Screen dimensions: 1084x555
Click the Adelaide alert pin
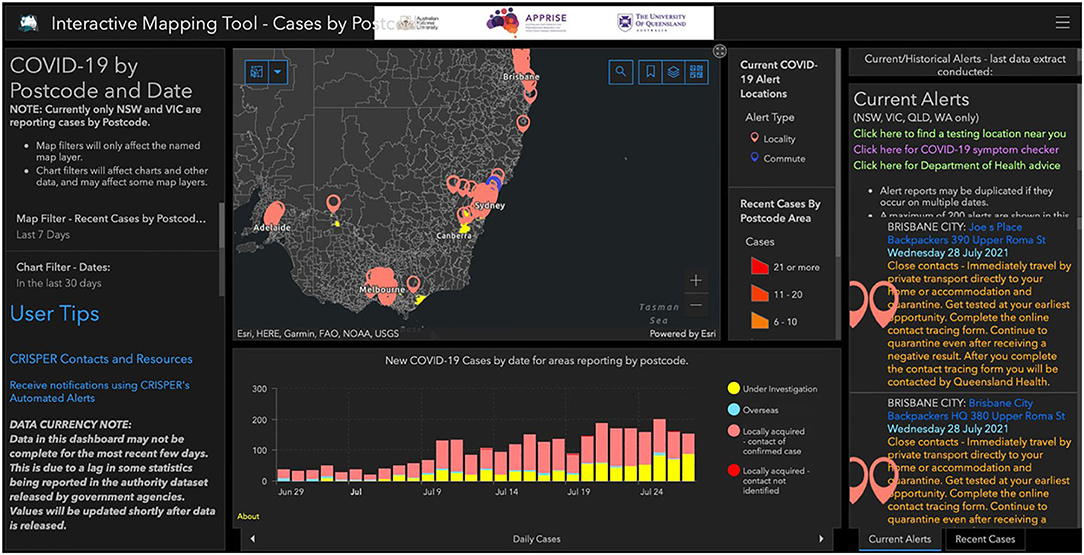pos(274,211)
